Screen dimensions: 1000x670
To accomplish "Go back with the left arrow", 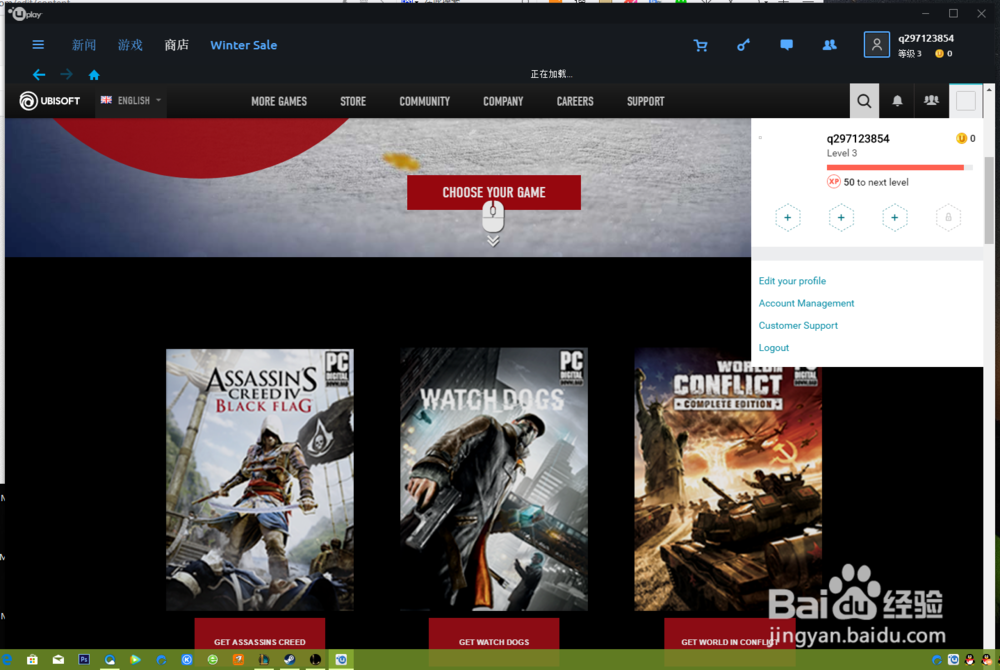I will tap(39, 75).
